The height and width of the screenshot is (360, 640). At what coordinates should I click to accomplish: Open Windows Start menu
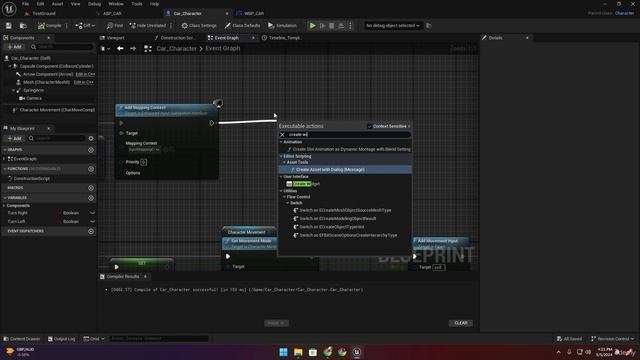coord(283,352)
